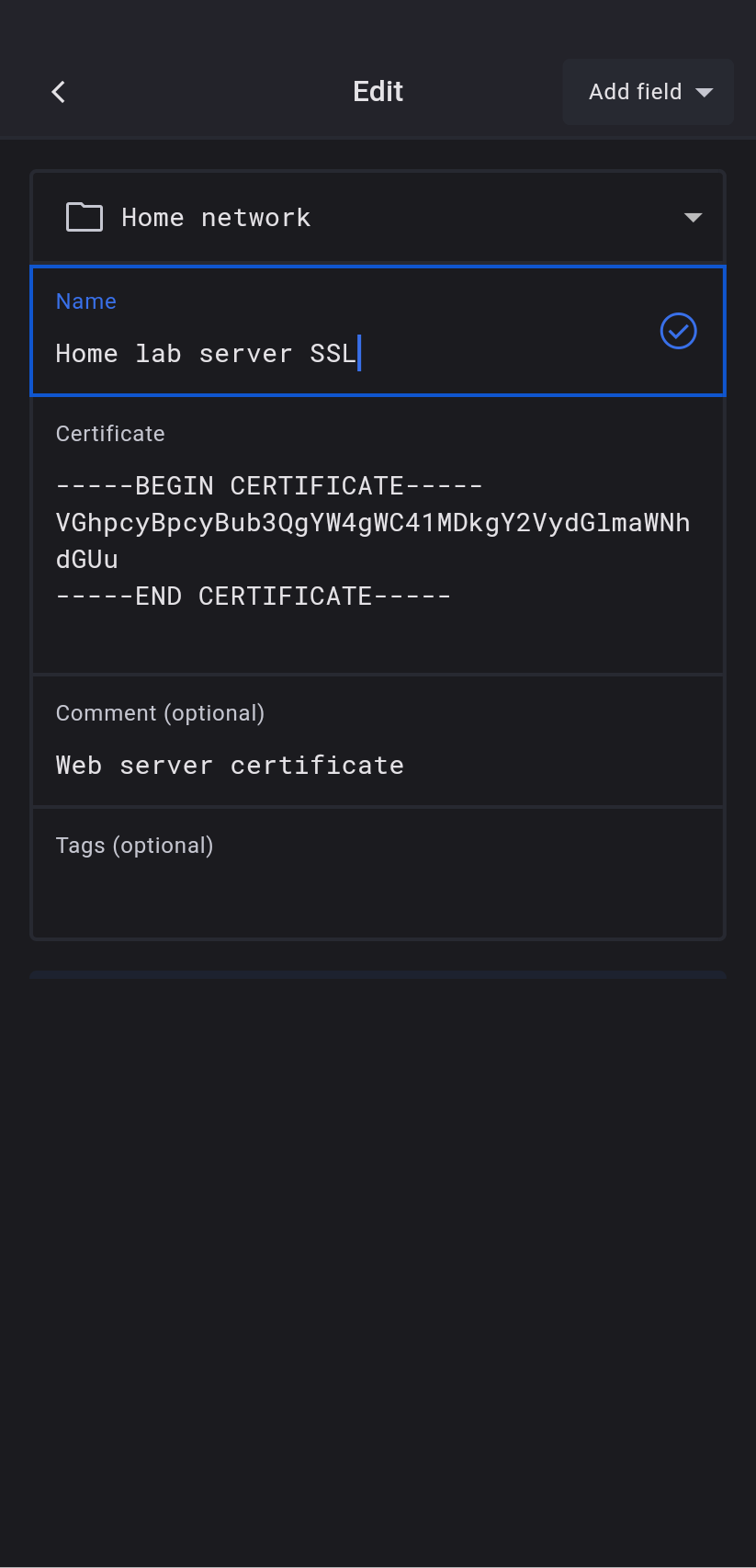Click the Comment (optional) label

(160, 713)
